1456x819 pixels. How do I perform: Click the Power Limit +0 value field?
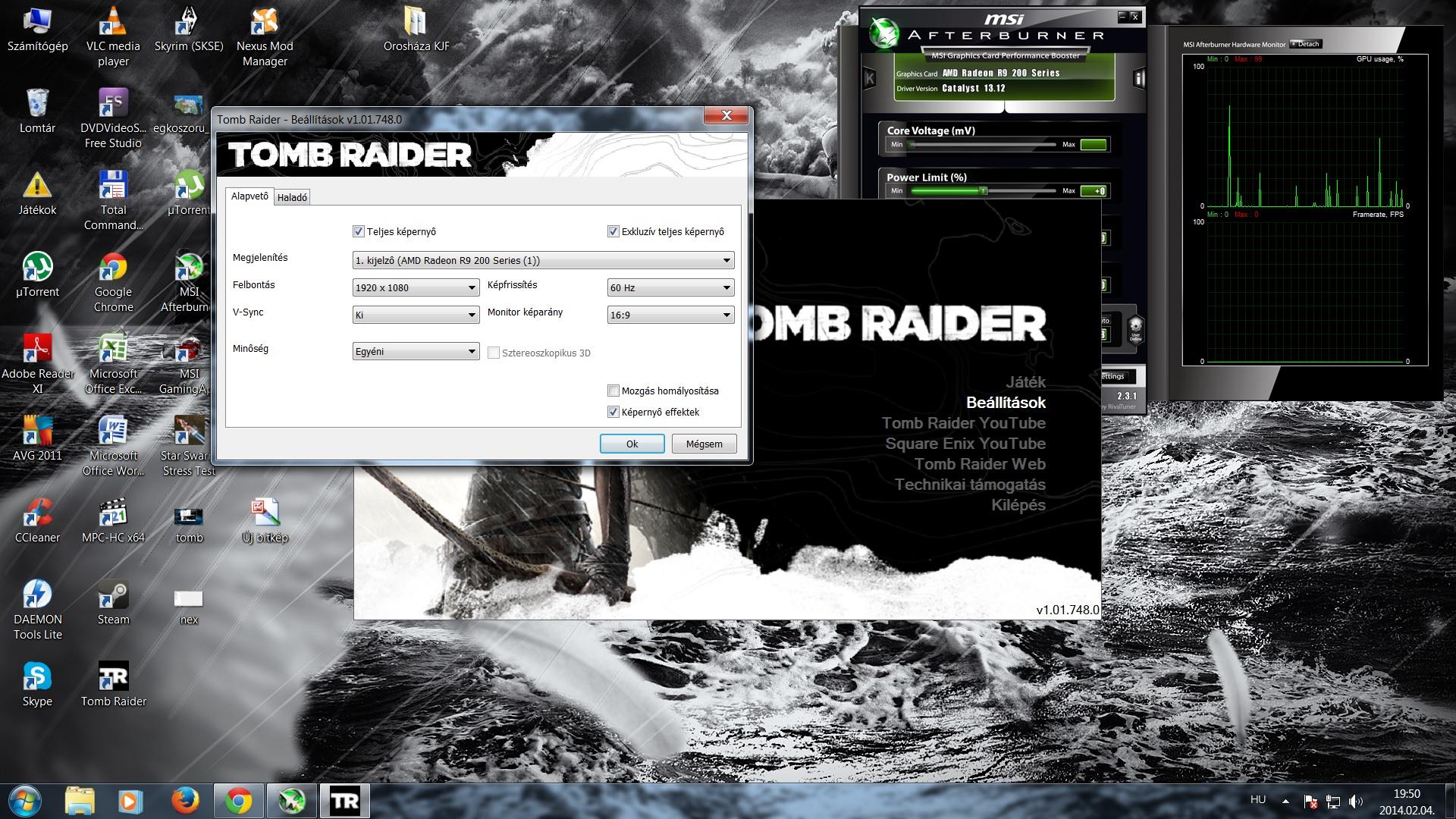(1094, 191)
